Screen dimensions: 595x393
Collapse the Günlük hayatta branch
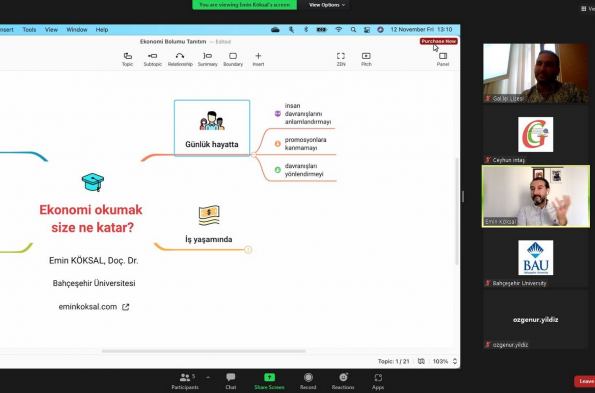tap(254, 155)
